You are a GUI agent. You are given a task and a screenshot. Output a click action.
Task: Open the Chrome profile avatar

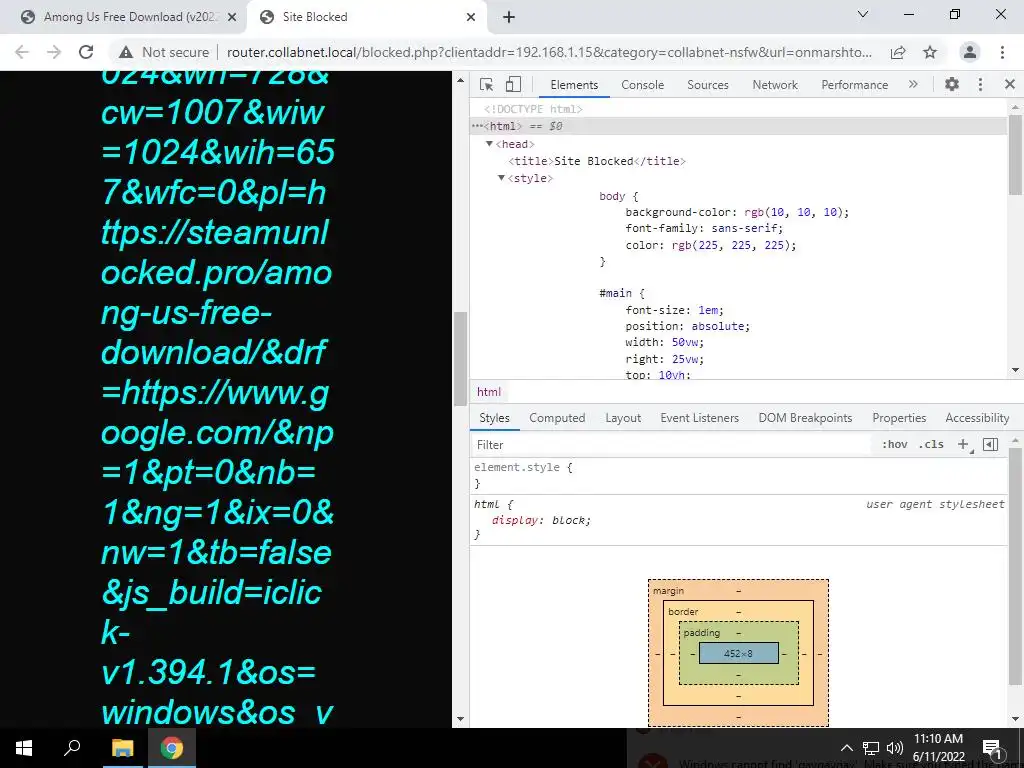click(970, 52)
